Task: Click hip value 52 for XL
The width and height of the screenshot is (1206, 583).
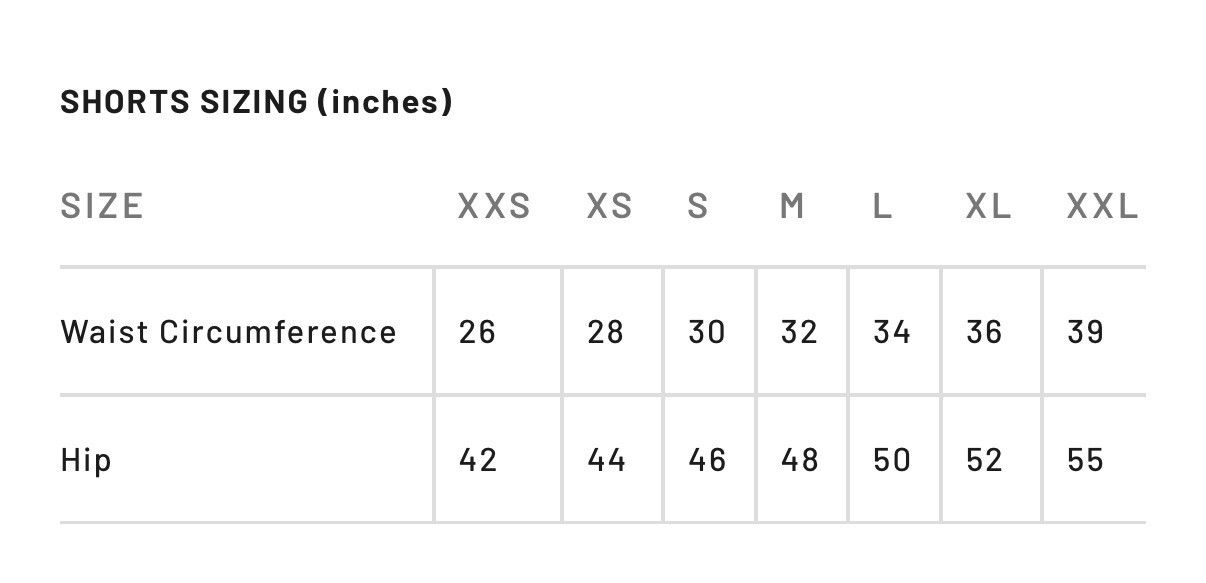Action: tap(984, 460)
